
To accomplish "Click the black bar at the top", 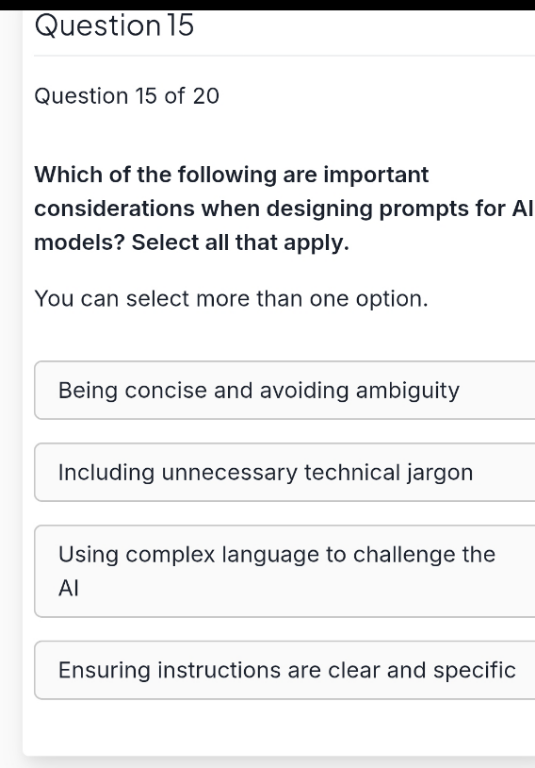I will [x=268, y=4].
